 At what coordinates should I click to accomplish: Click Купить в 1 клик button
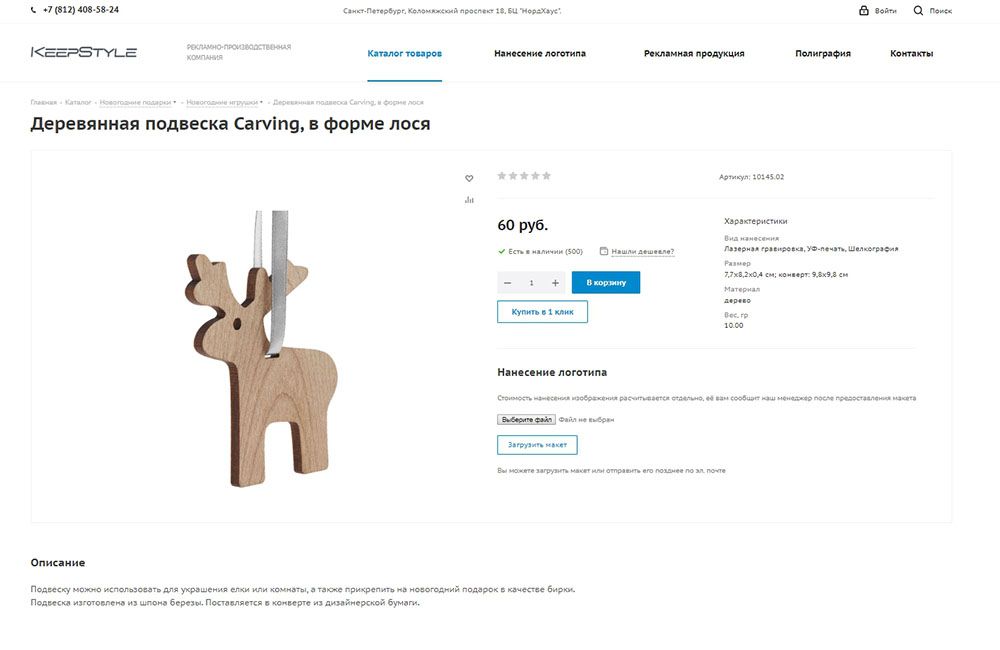[542, 312]
